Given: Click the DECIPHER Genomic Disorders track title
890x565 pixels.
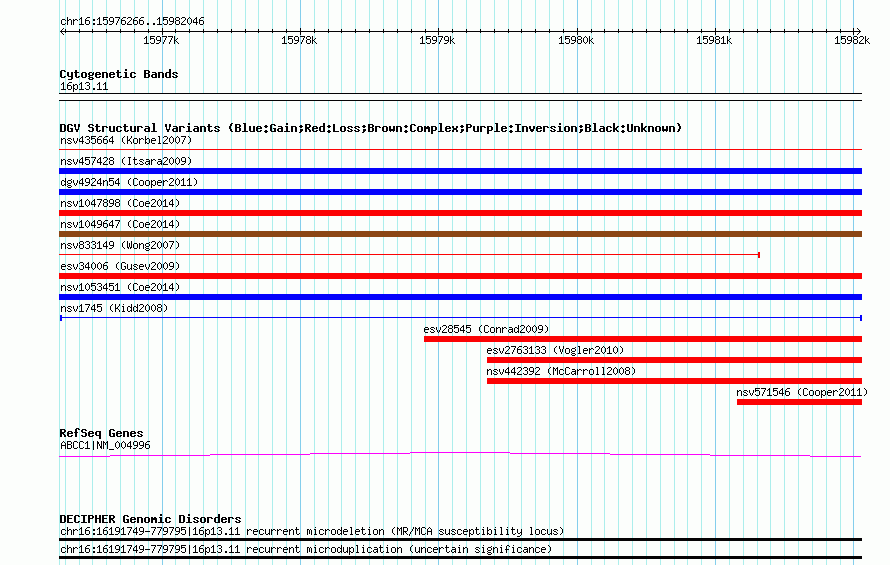Looking at the screenshot, I should click(150, 519).
